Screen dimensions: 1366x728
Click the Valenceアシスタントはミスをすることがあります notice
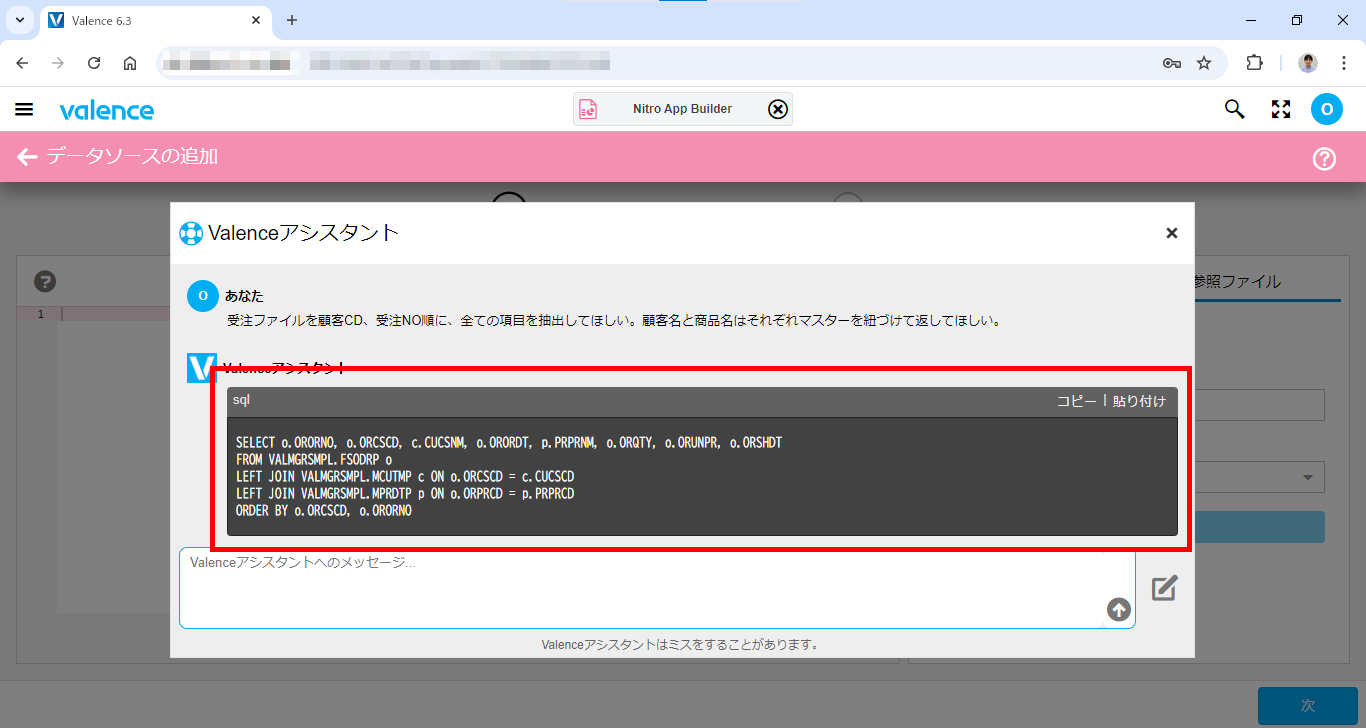coord(680,645)
